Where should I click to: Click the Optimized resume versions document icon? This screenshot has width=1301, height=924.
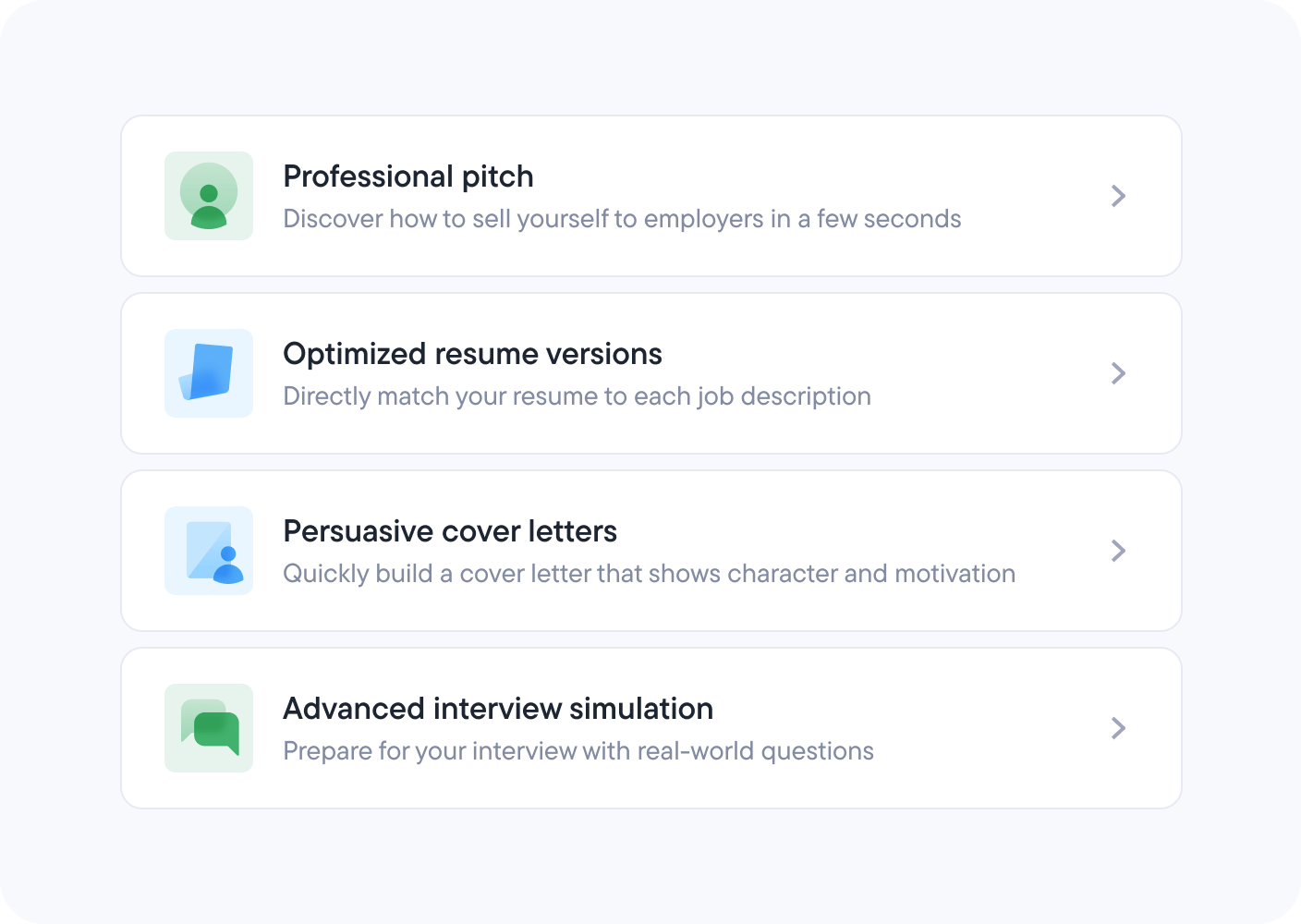click(208, 373)
